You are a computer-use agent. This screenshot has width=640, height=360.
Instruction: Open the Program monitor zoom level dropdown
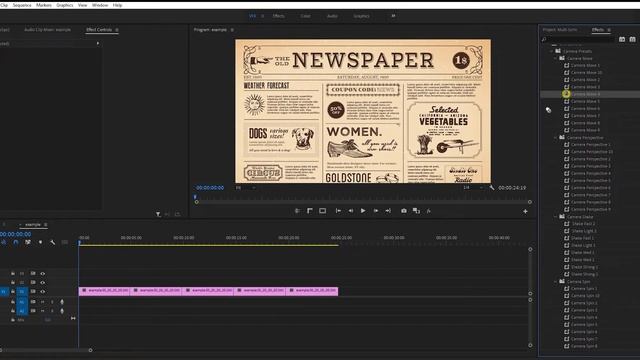click(245, 188)
